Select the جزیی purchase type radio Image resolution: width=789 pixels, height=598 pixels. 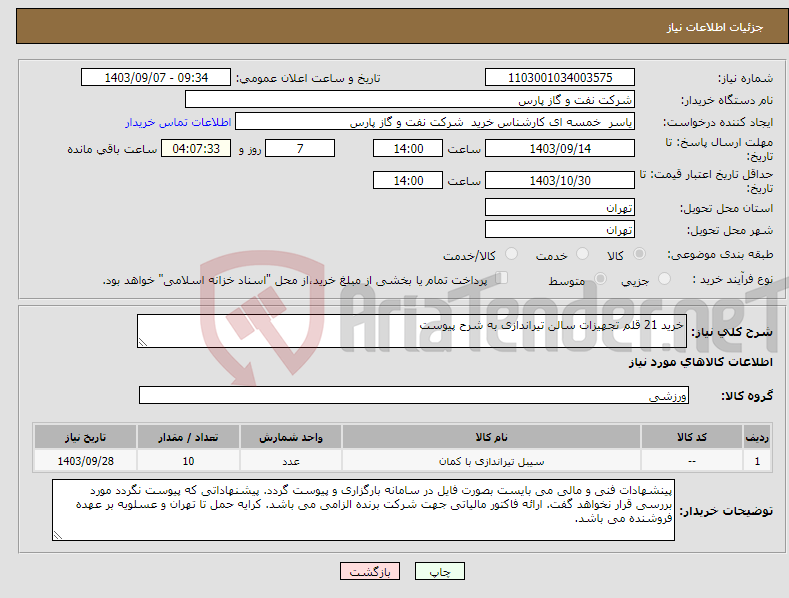[x=664, y=278]
